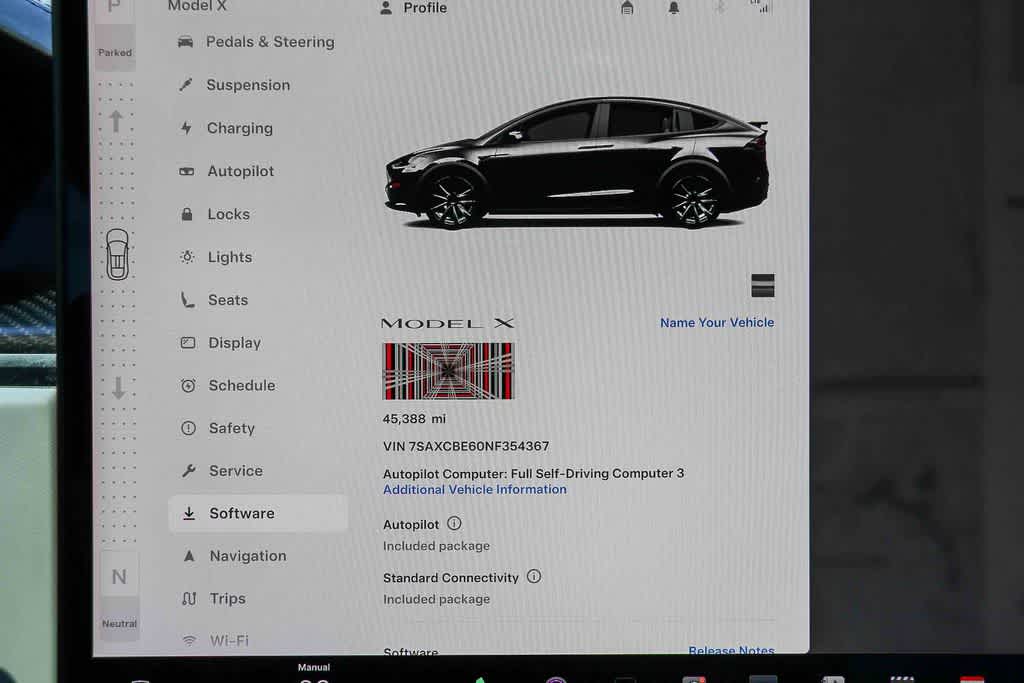The image size is (1024, 683).
Task: Click the Suspension wrench icon
Action: [186, 85]
